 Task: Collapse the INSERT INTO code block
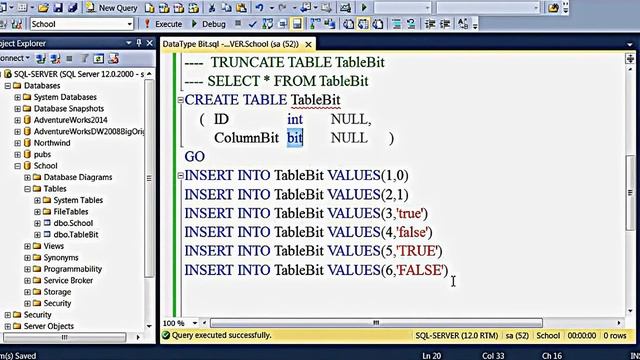(x=180, y=176)
